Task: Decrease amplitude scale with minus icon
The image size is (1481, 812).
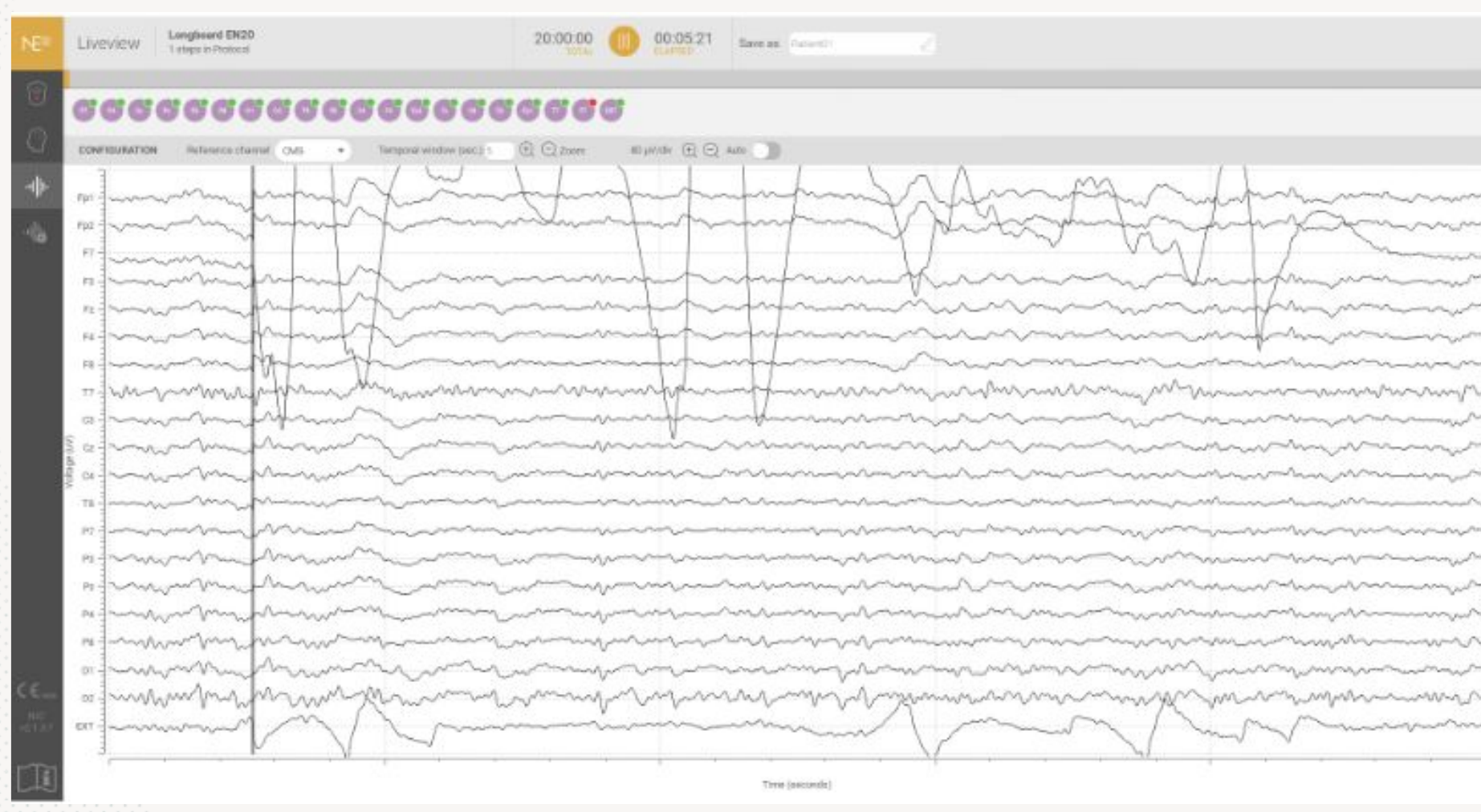Action: (711, 150)
